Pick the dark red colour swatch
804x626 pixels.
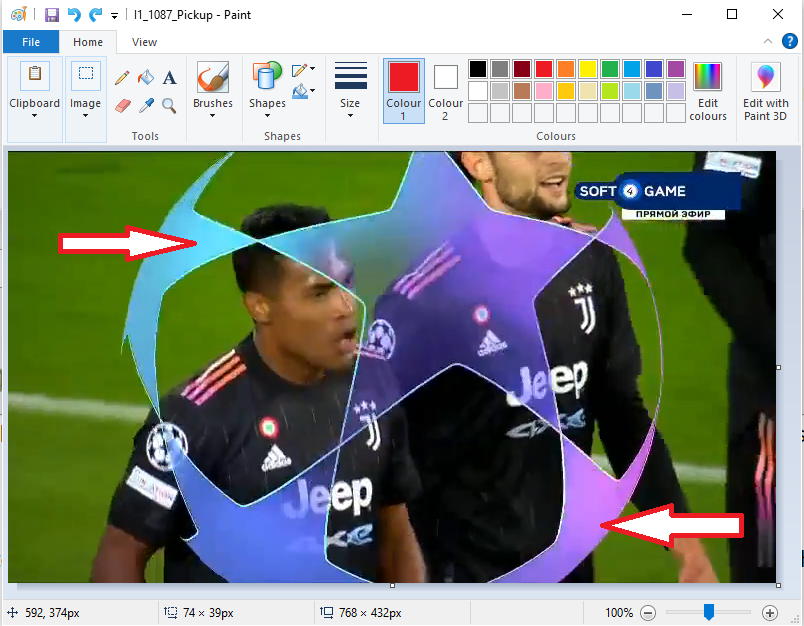522,69
